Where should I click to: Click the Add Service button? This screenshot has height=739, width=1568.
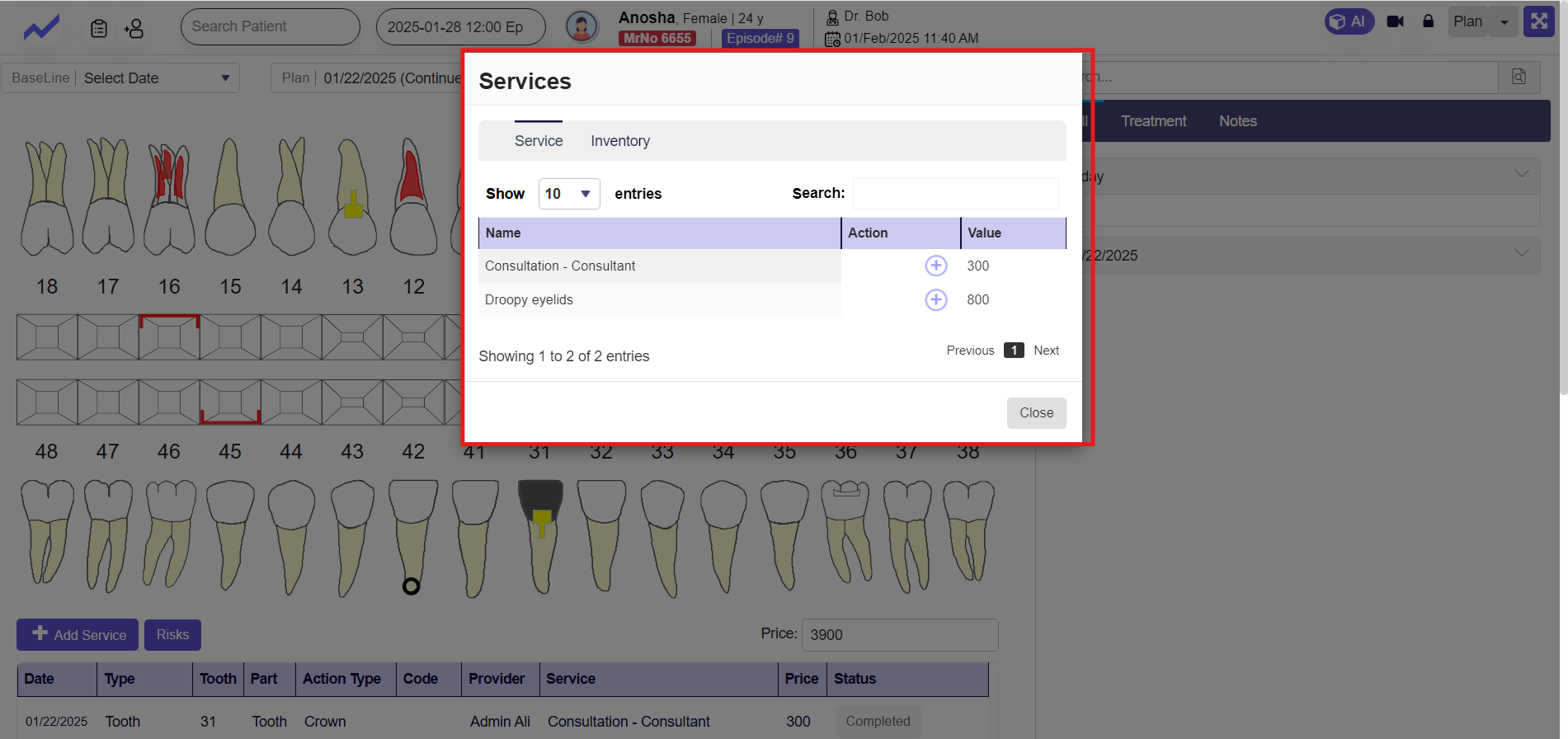tap(78, 635)
